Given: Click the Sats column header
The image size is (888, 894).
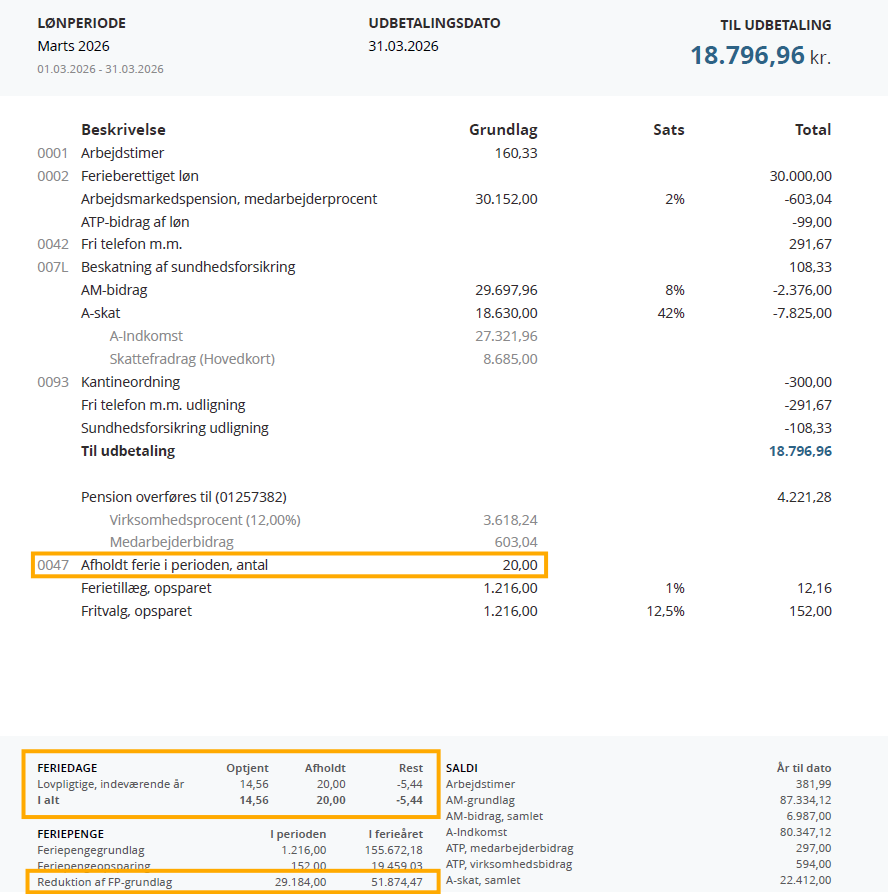Looking at the screenshot, I should point(668,130).
